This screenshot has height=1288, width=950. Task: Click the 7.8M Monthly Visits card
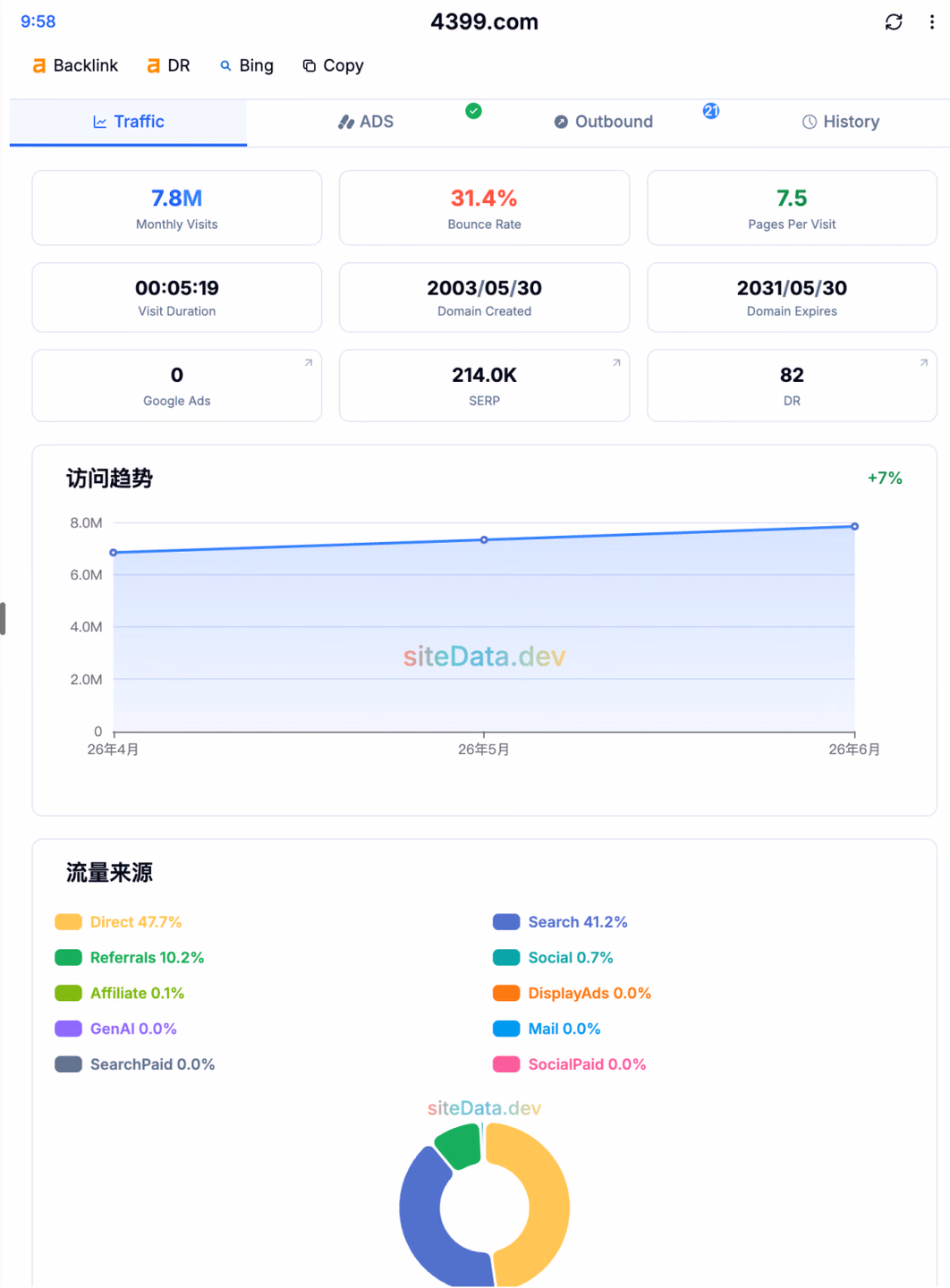click(177, 208)
